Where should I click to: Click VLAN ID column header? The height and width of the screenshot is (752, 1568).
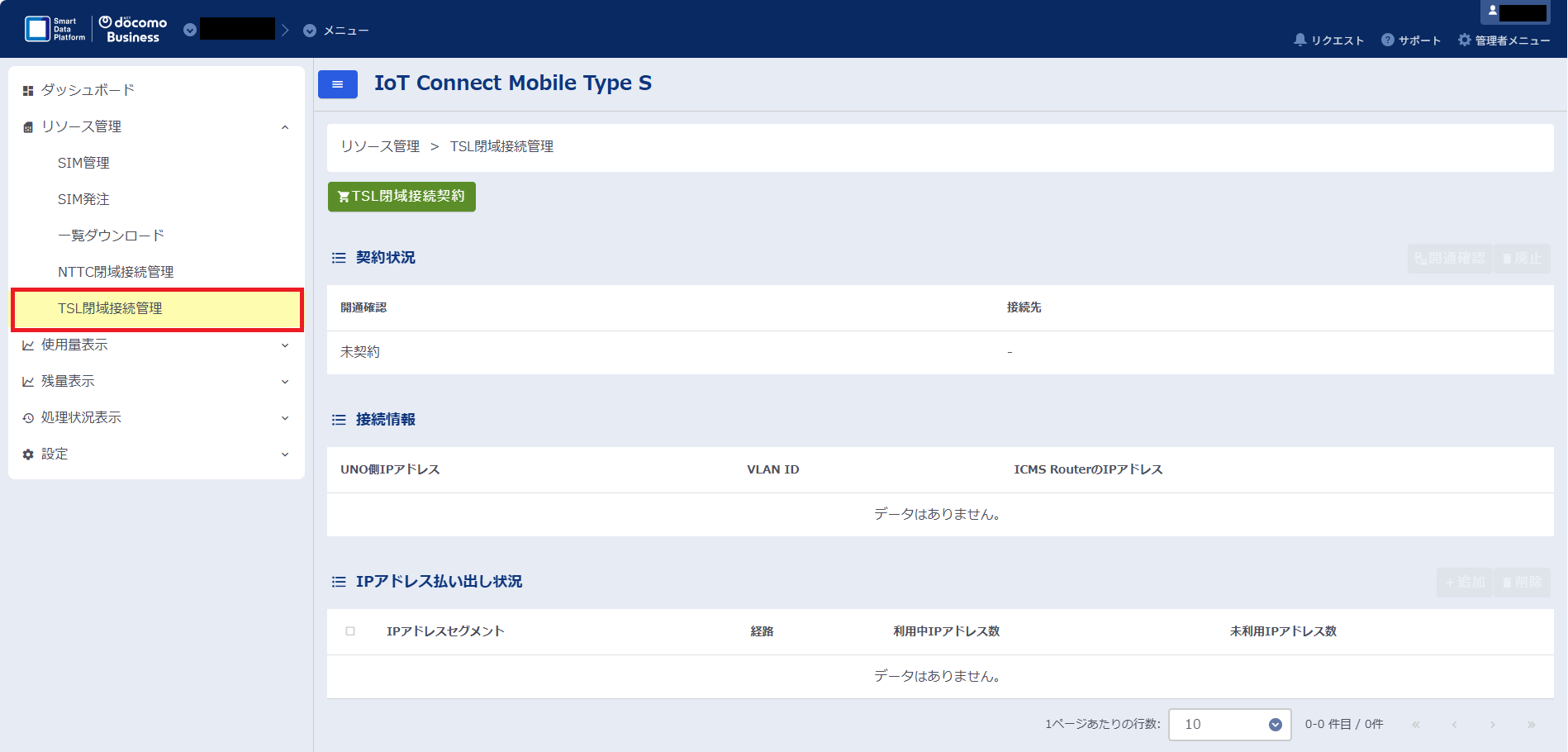(773, 469)
